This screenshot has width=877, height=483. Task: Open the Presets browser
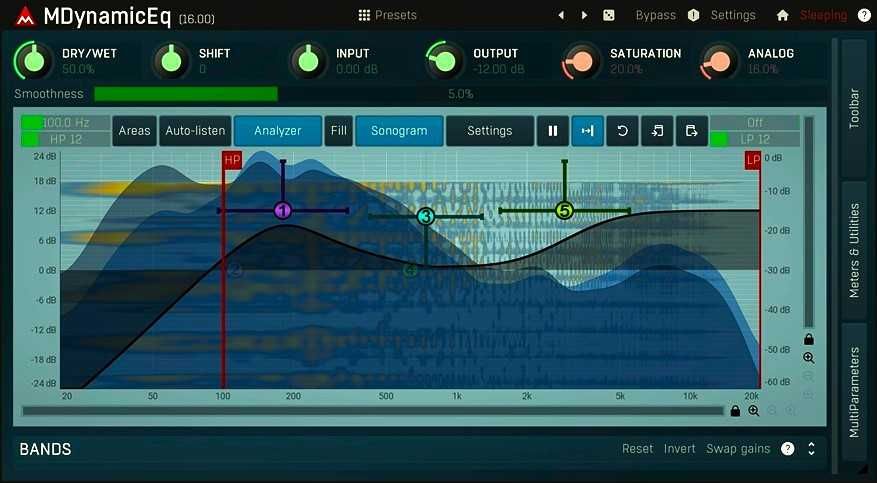(388, 15)
